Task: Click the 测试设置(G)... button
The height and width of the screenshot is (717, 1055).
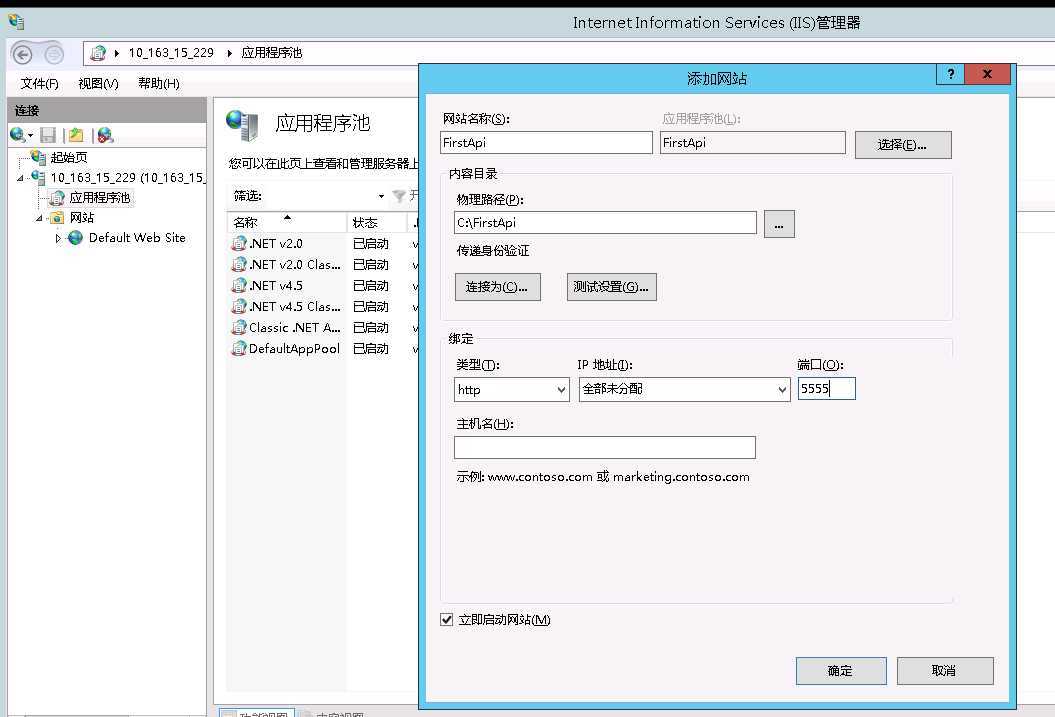Action: click(611, 287)
